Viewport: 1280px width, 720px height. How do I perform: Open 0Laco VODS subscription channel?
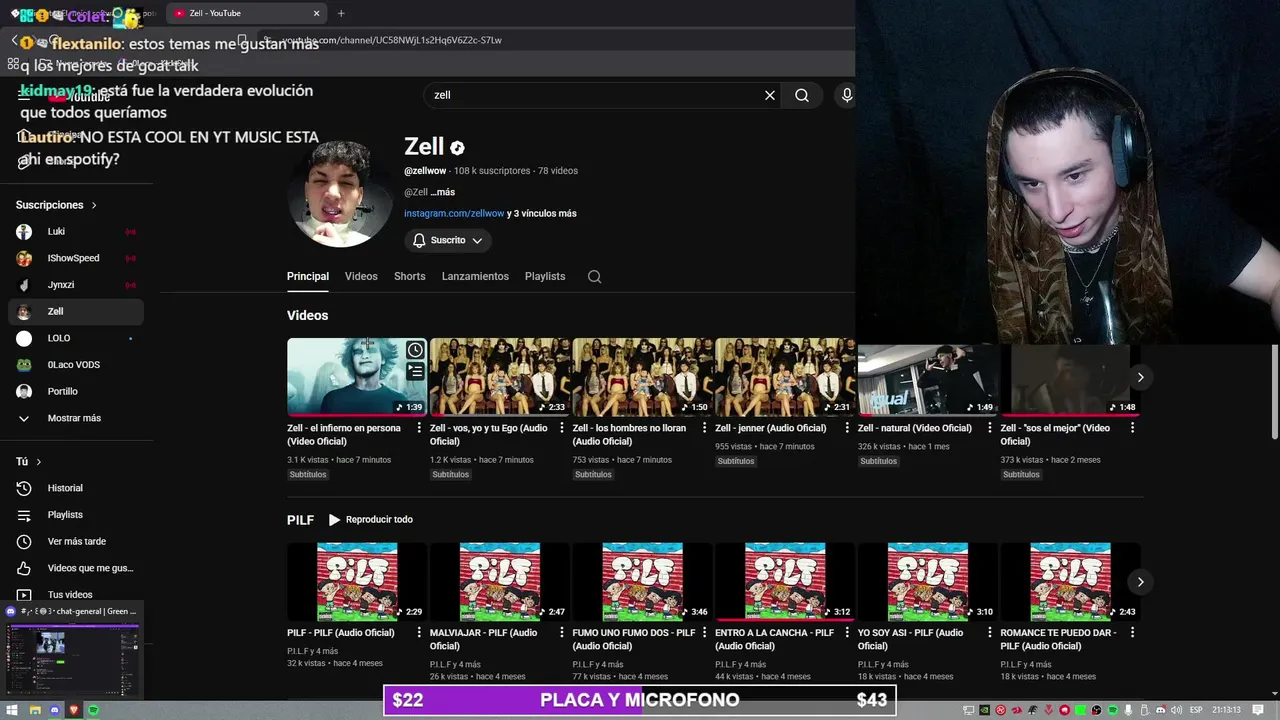76,365
